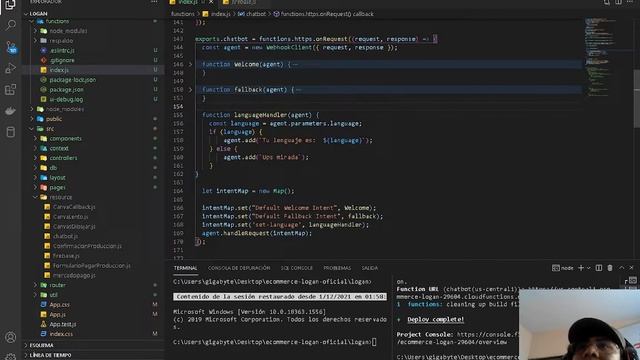Image resolution: width=640 pixels, height=360 pixels.
Task: Close the terminal panel
Action: click(631, 268)
